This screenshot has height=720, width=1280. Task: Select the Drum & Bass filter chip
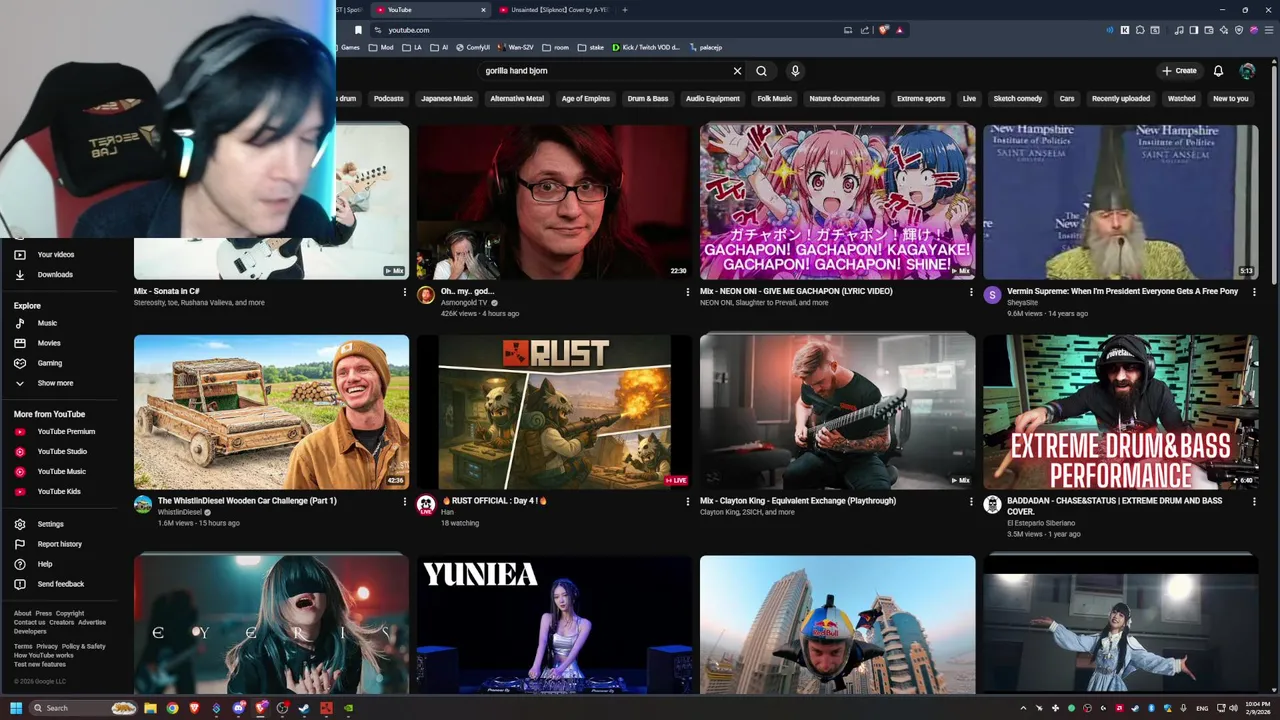coord(647,99)
